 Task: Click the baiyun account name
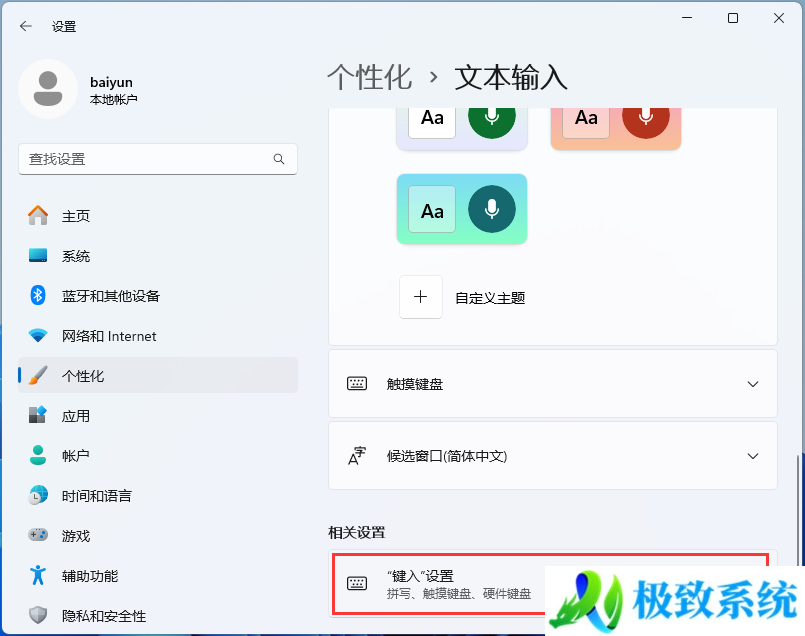(111, 82)
